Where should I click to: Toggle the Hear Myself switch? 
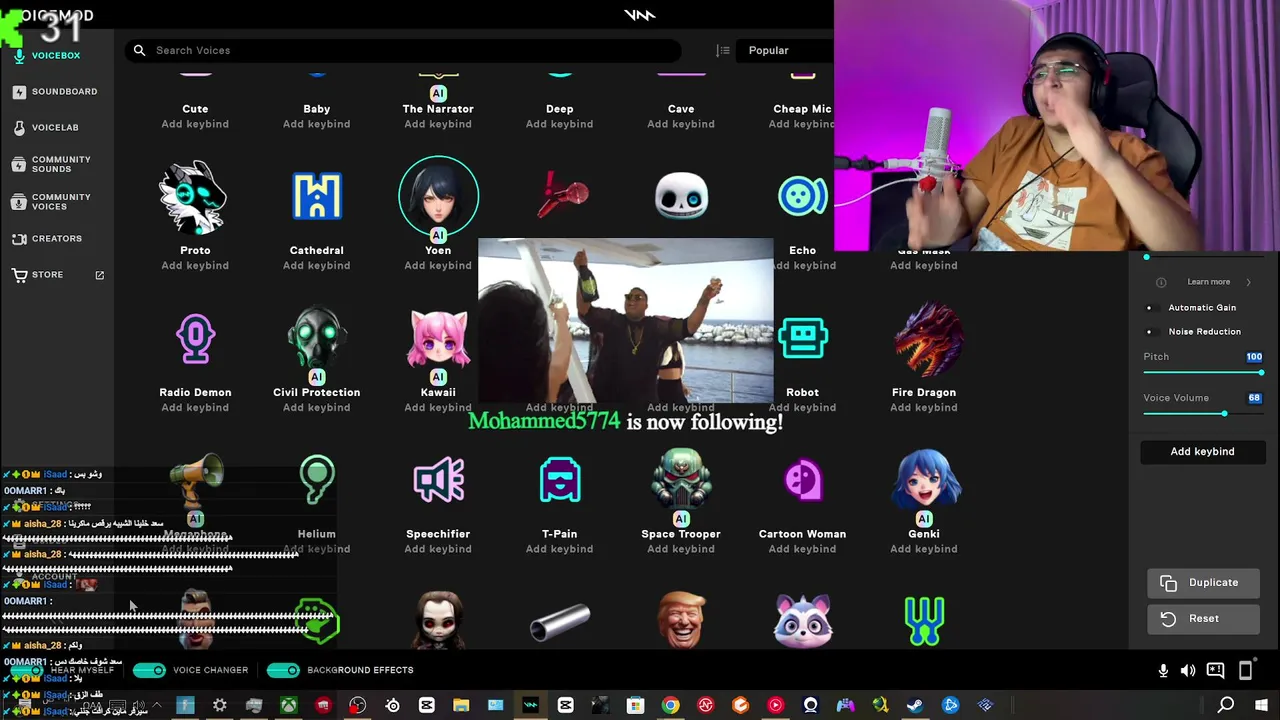click(x=28, y=670)
